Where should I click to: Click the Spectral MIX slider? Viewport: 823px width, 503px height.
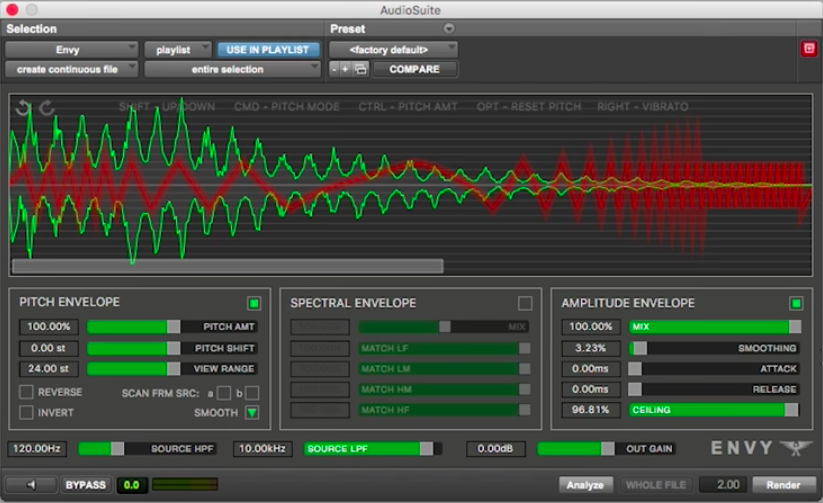click(x=444, y=327)
